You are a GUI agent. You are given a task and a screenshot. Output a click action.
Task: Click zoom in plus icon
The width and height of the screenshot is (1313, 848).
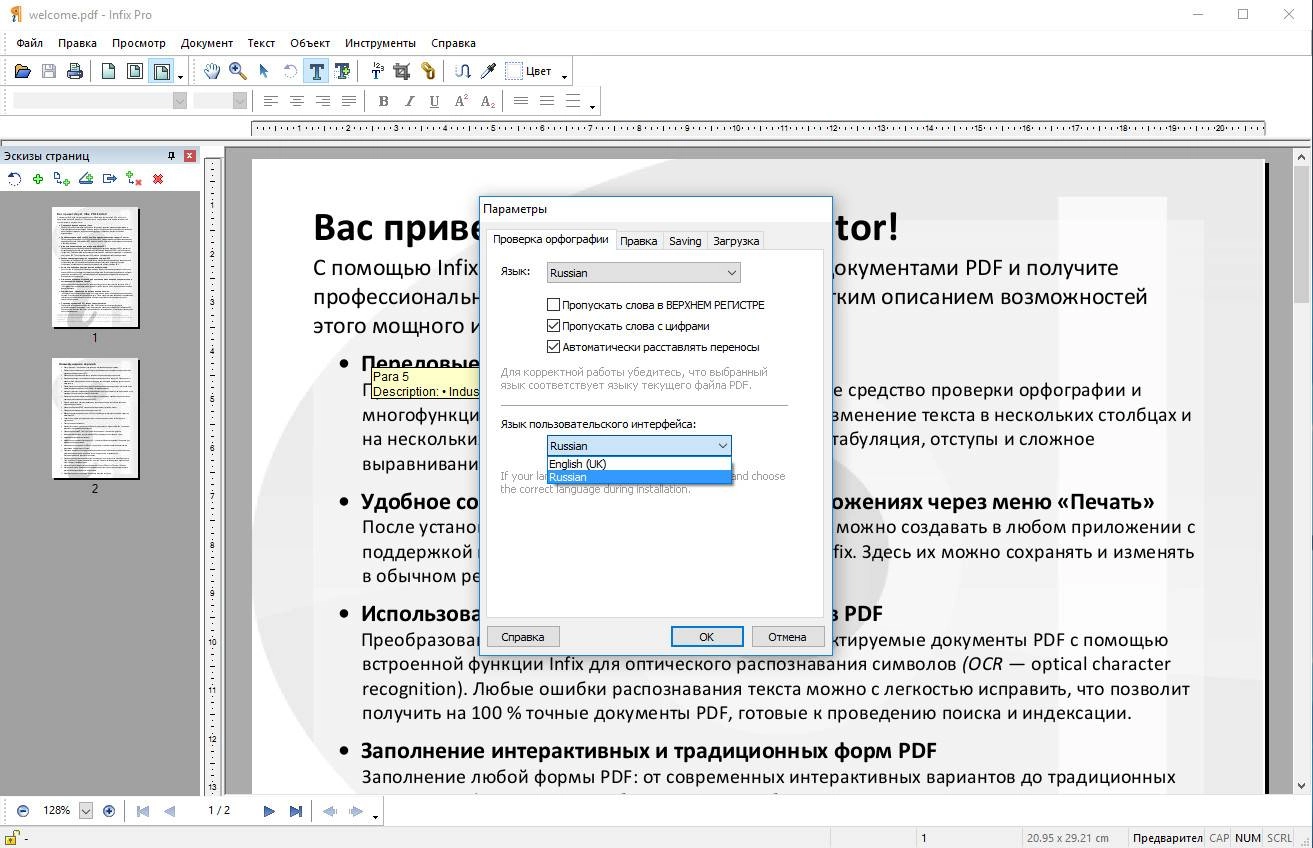(x=109, y=811)
